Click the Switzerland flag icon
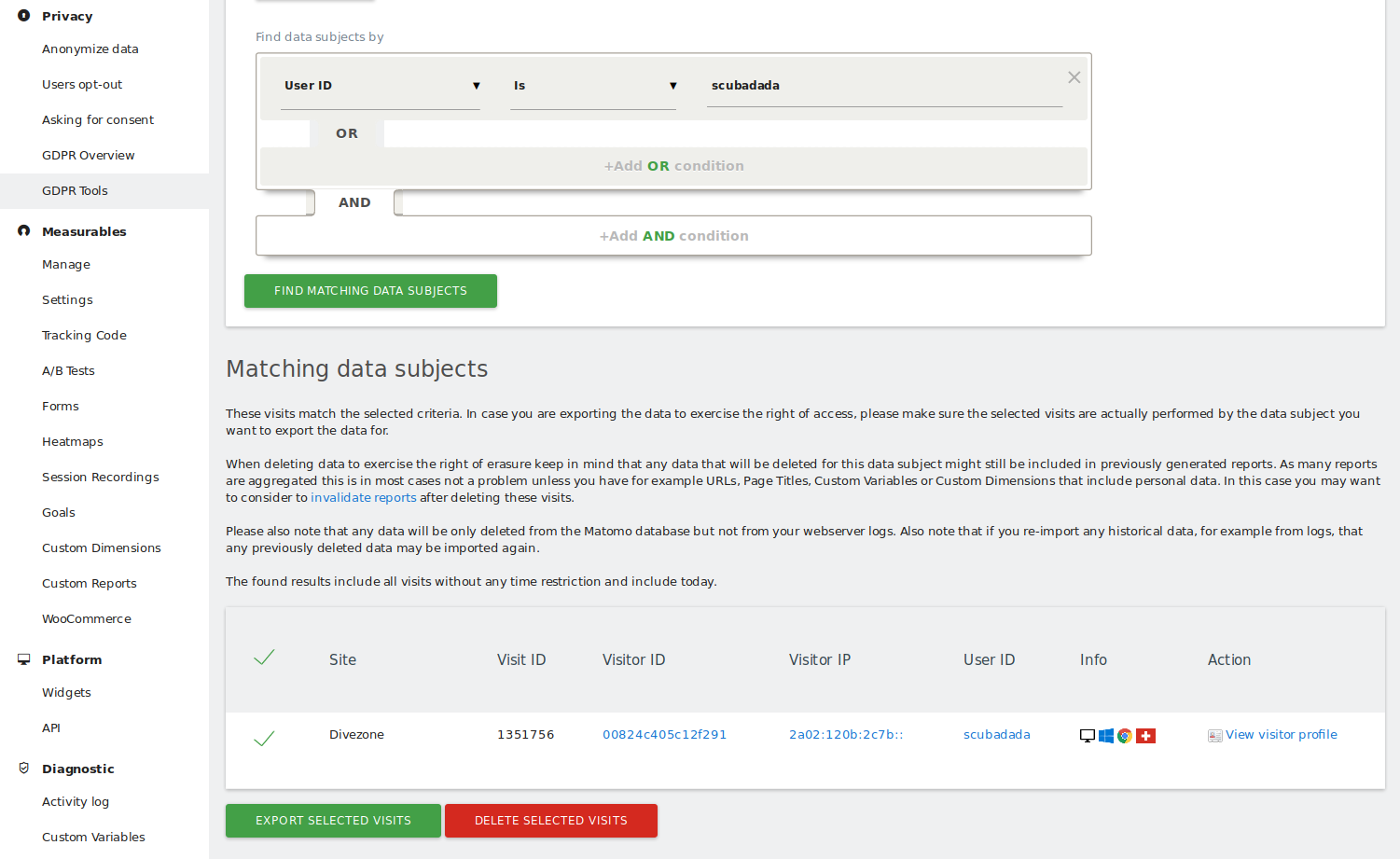This screenshot has height=859, width=1400. point(1145,735)
